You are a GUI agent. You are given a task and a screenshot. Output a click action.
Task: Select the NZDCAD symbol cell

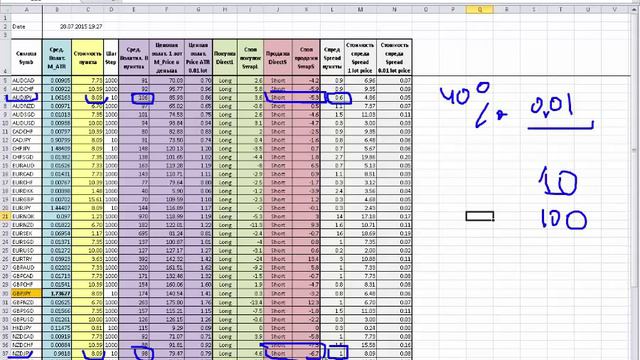(27, 336)
